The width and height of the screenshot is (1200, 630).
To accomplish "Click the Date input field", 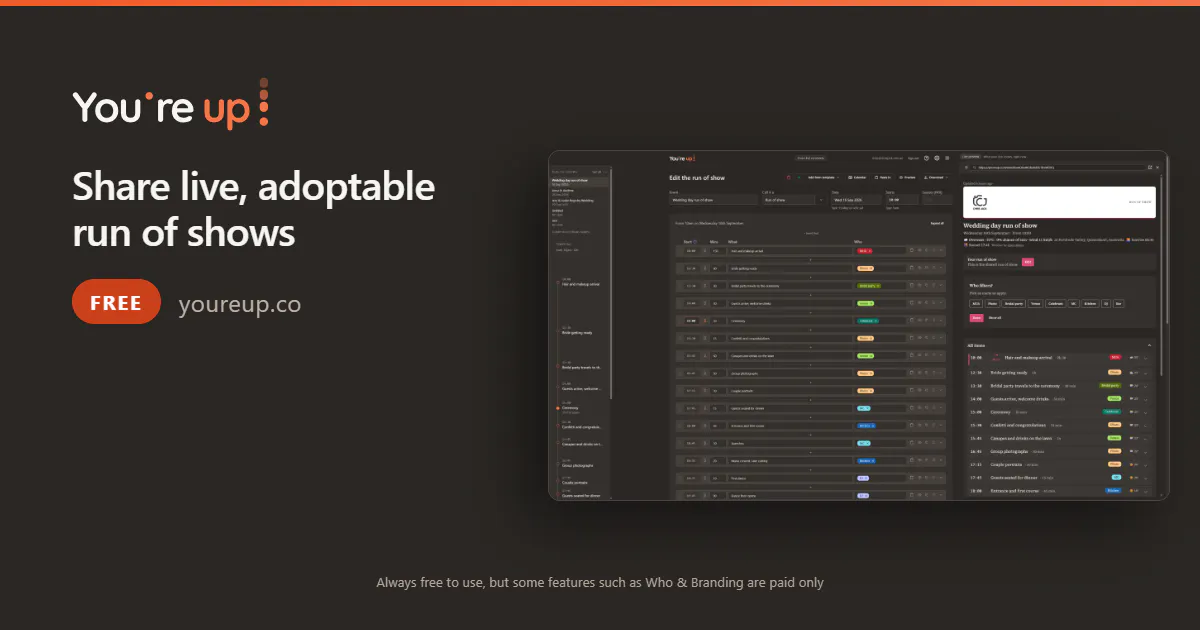I will point(857,200).
